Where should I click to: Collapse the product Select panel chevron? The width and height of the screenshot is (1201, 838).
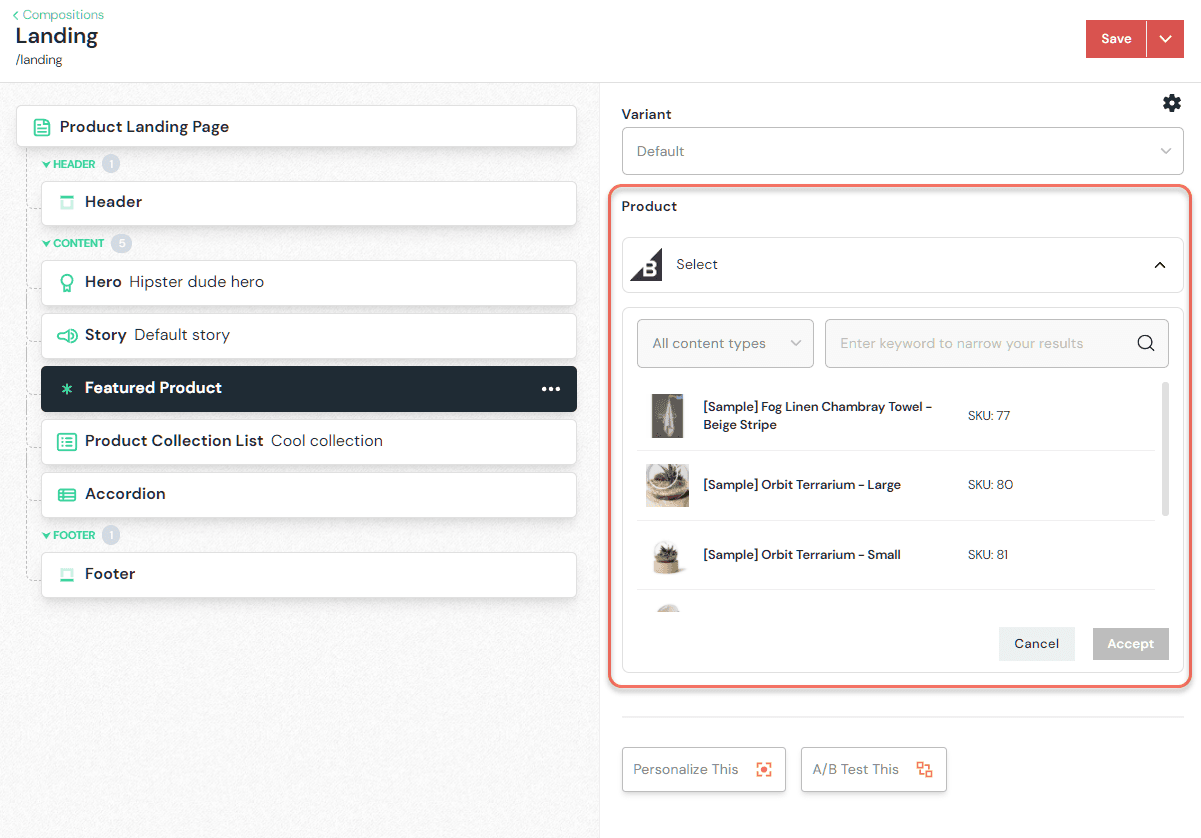pyautogui.click(x=1159, y=264)
